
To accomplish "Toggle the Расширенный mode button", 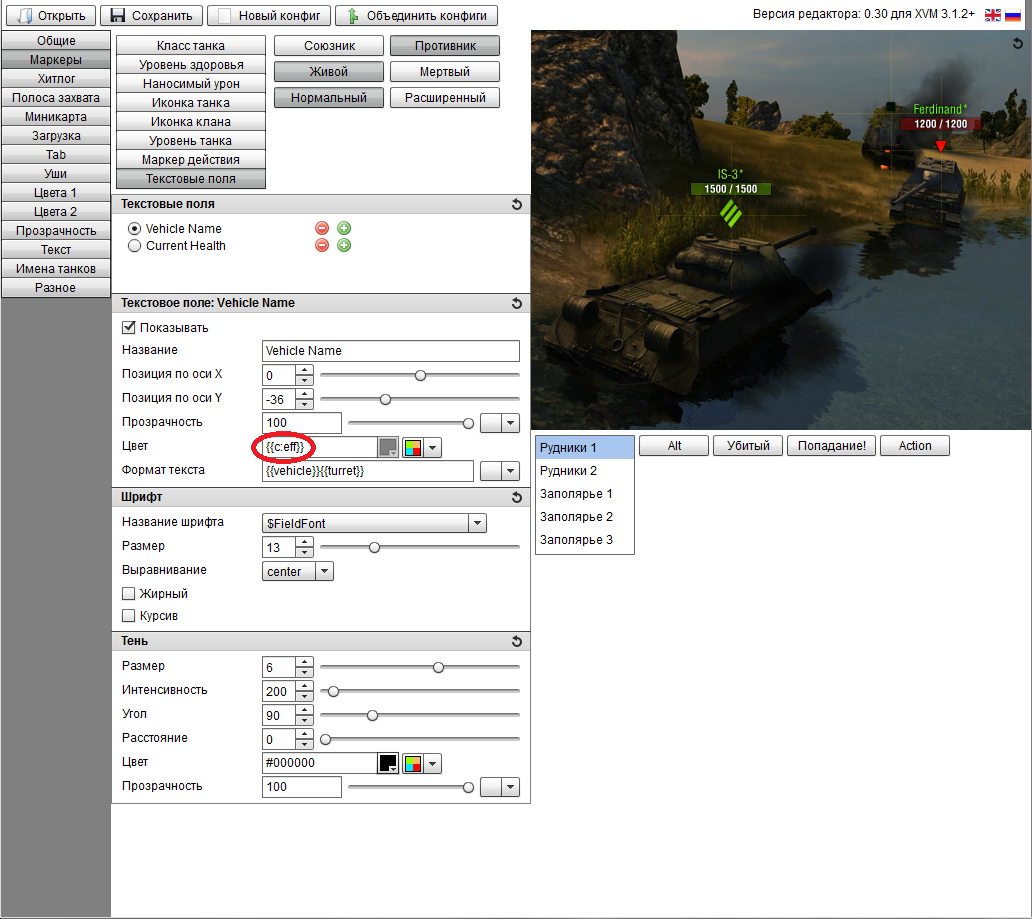I will [445, 97].
